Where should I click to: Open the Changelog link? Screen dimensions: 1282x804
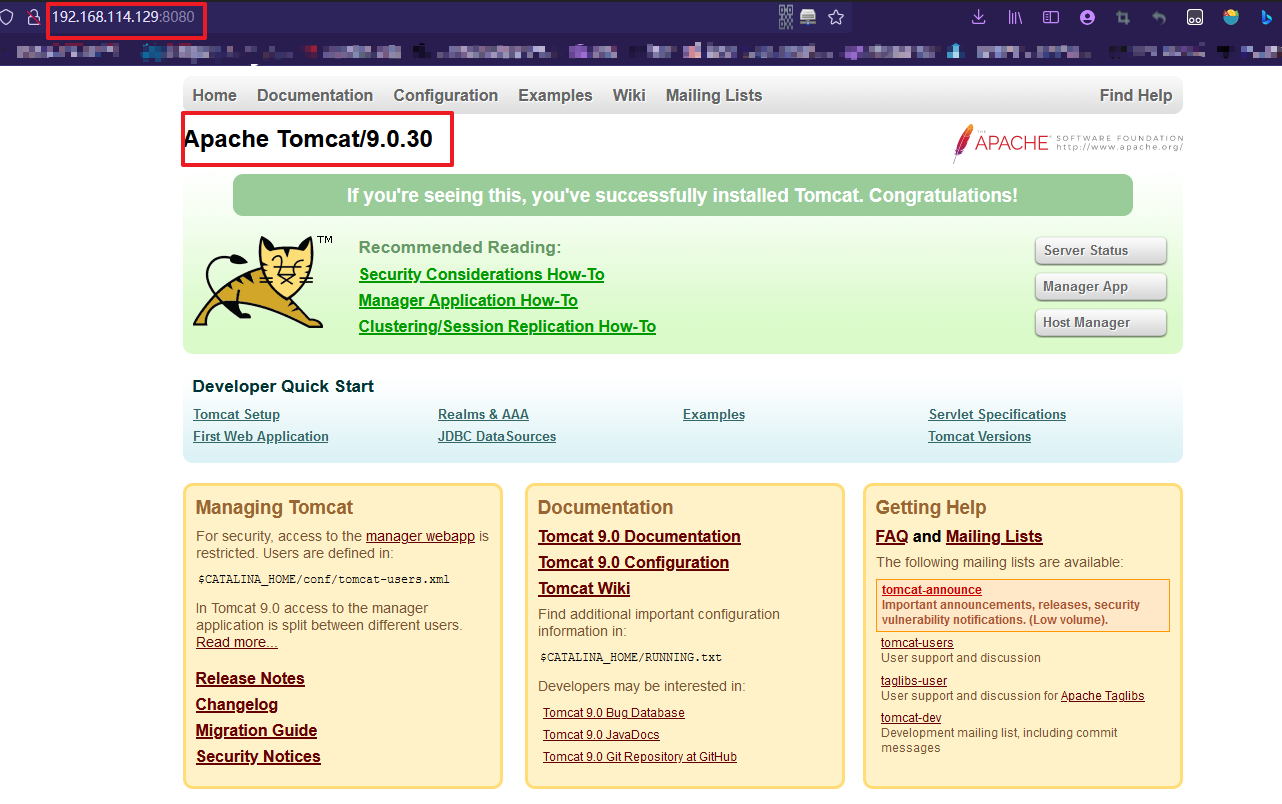click(237, 704)
